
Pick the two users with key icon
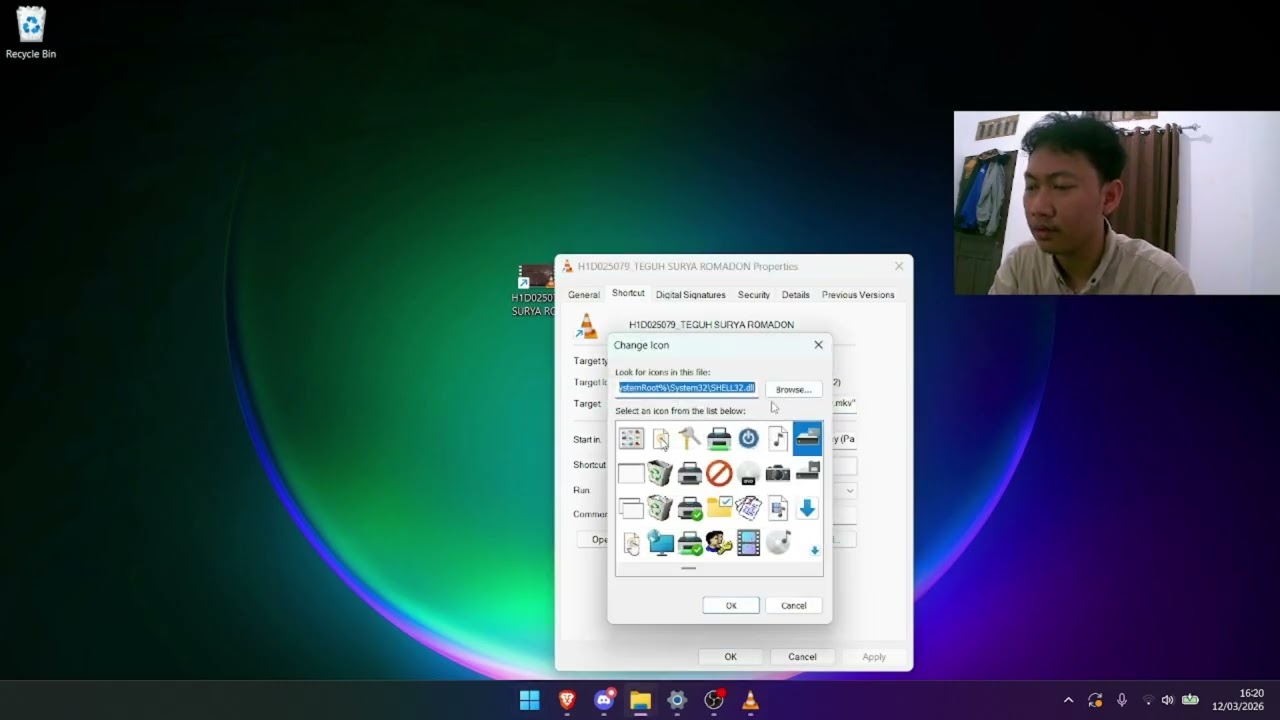tap(719, 543)
